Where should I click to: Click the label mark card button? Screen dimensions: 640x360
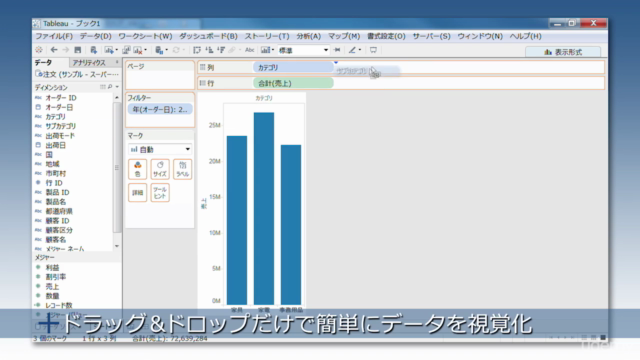click(182, 169)
